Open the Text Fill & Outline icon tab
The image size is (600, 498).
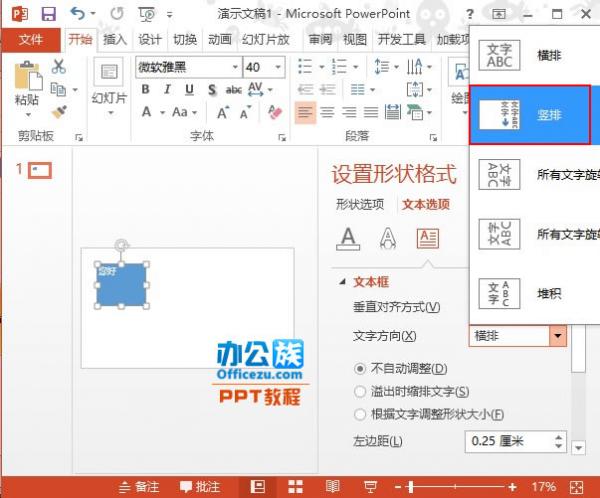click(348, 238)
